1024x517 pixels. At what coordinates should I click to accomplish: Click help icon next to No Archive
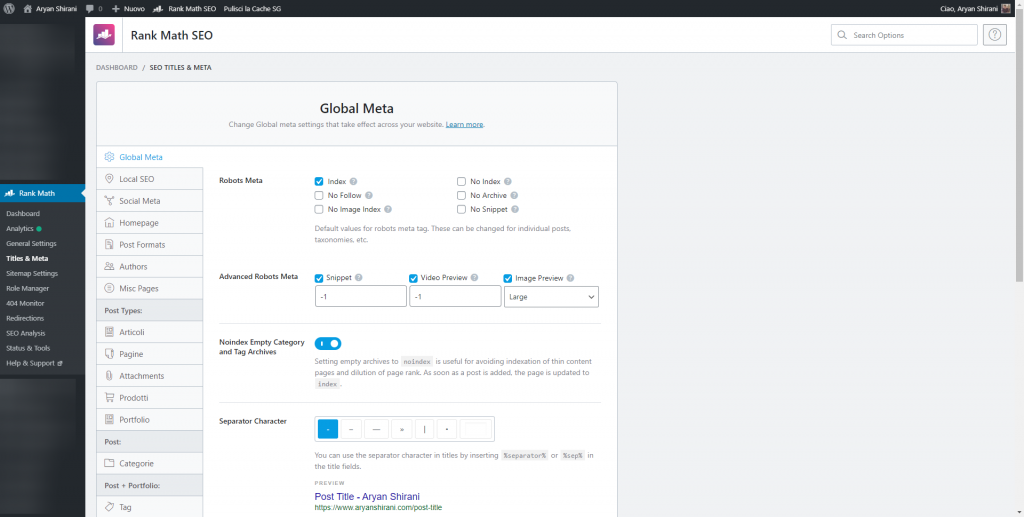click(514, 196)
